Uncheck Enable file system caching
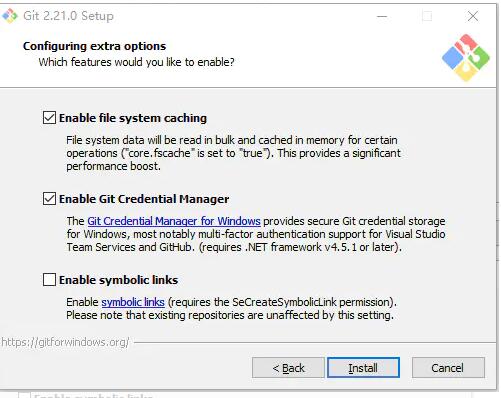This screenshot has height=398, width=501. coord(49,118)
